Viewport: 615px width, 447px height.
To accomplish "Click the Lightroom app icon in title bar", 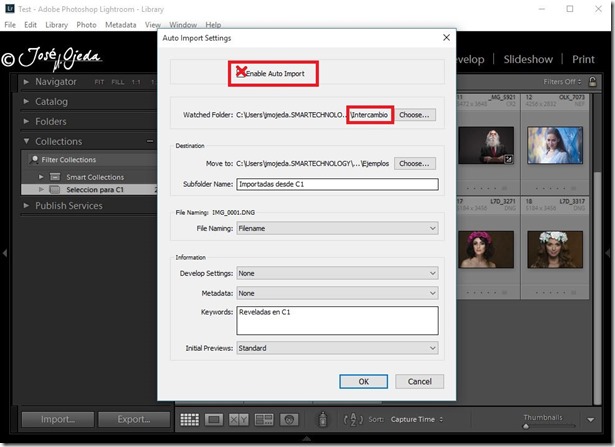I will pyautogui.click(x=10, y=9).
